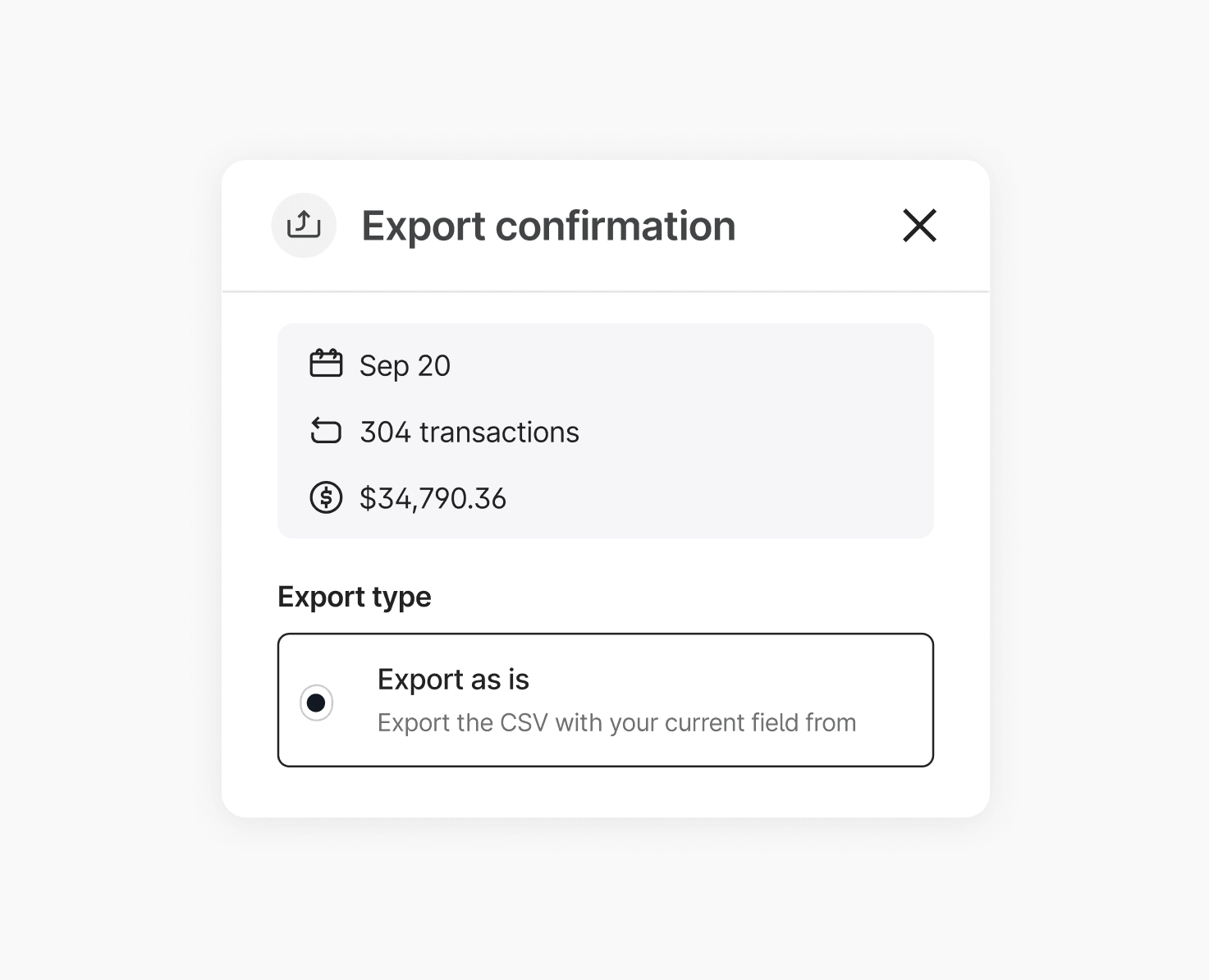Click the Export the CSV description text
The width and height of the screenshot is (1209, 980).
pyautogui.click(x=616, y=723)
